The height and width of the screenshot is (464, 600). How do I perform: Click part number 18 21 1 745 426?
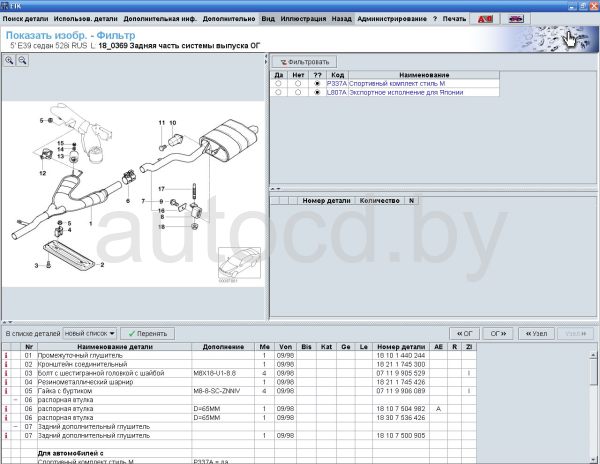click(x=401, y=382)
